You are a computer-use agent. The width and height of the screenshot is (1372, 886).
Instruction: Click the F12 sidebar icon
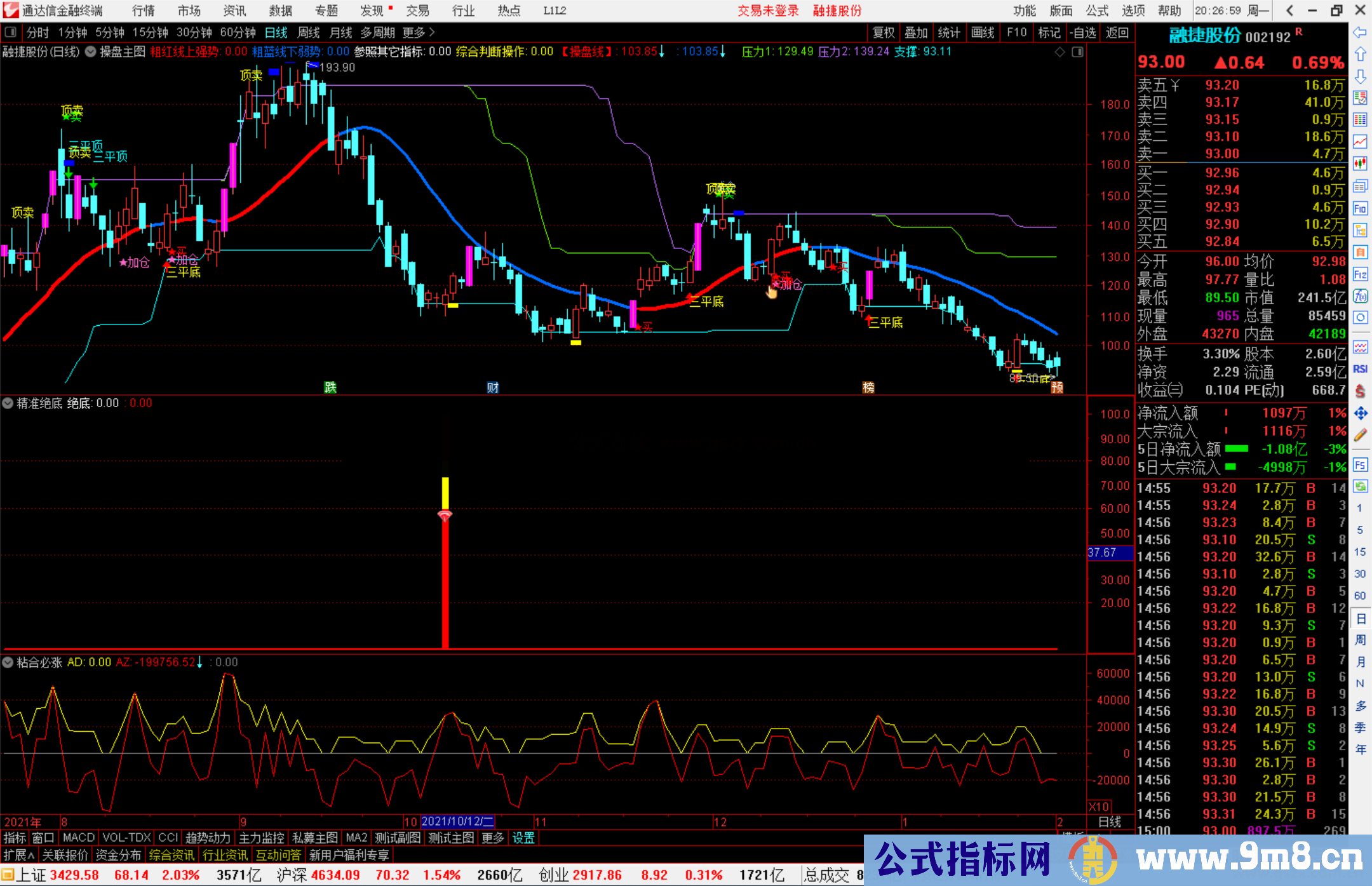click(x=1360, y=274)
